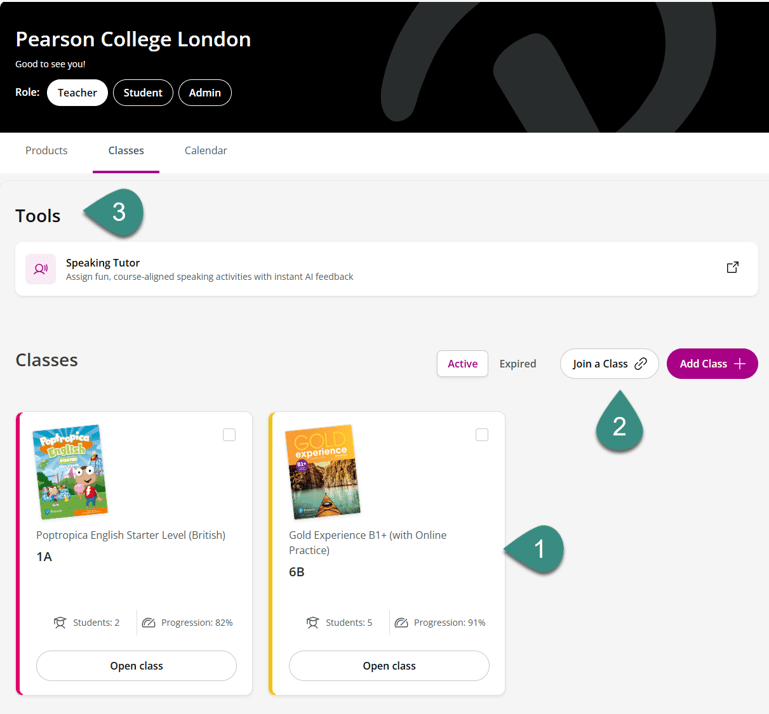This screenshot has height=714, width=769.
Task: Switch role to Admin
Action: click(x=205, y=93)
